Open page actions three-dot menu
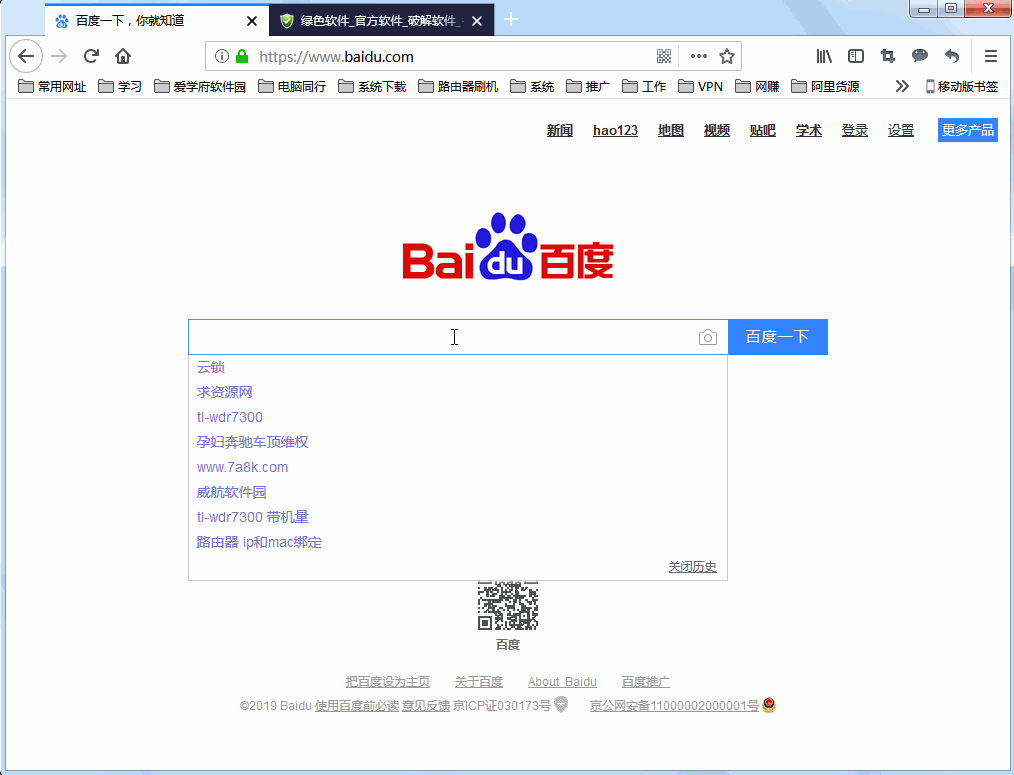This screenshot has height=775, width=1014. click(698, 56)
